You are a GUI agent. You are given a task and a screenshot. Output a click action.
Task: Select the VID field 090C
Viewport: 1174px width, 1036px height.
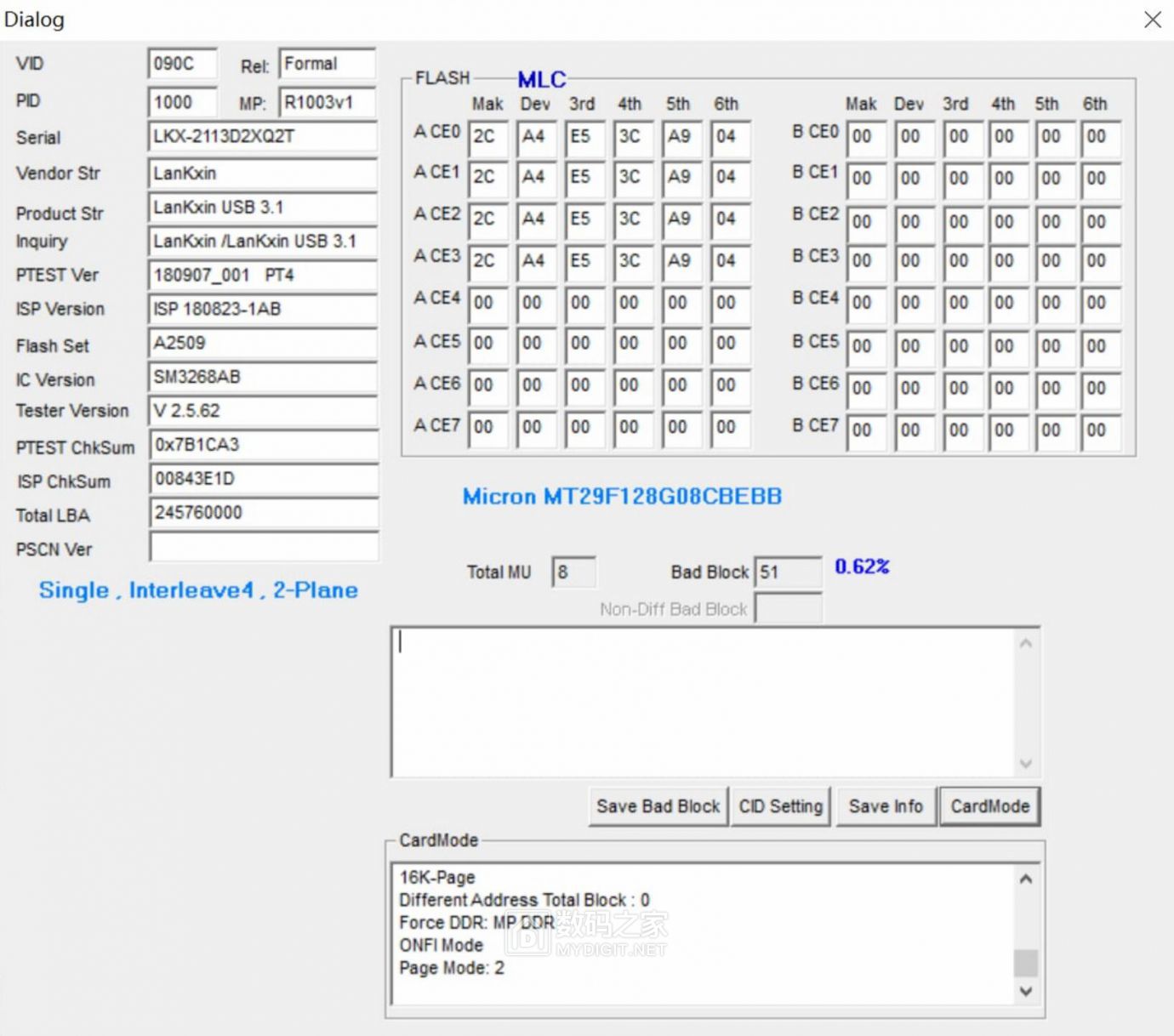[x=182, y=65]
